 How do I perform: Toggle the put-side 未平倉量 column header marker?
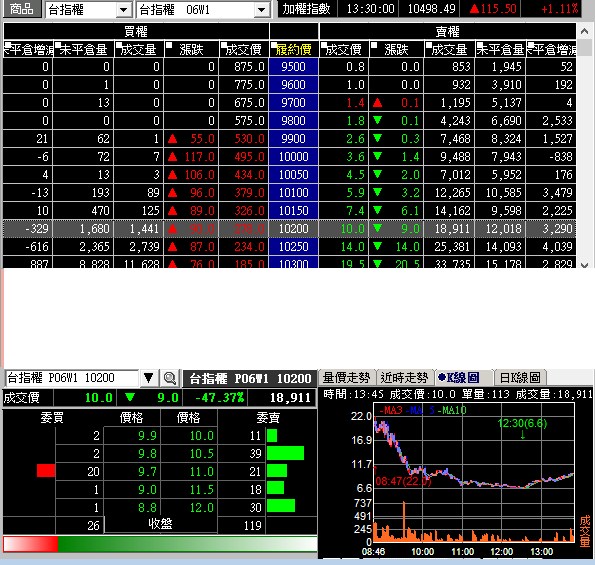tap(480, 45)
